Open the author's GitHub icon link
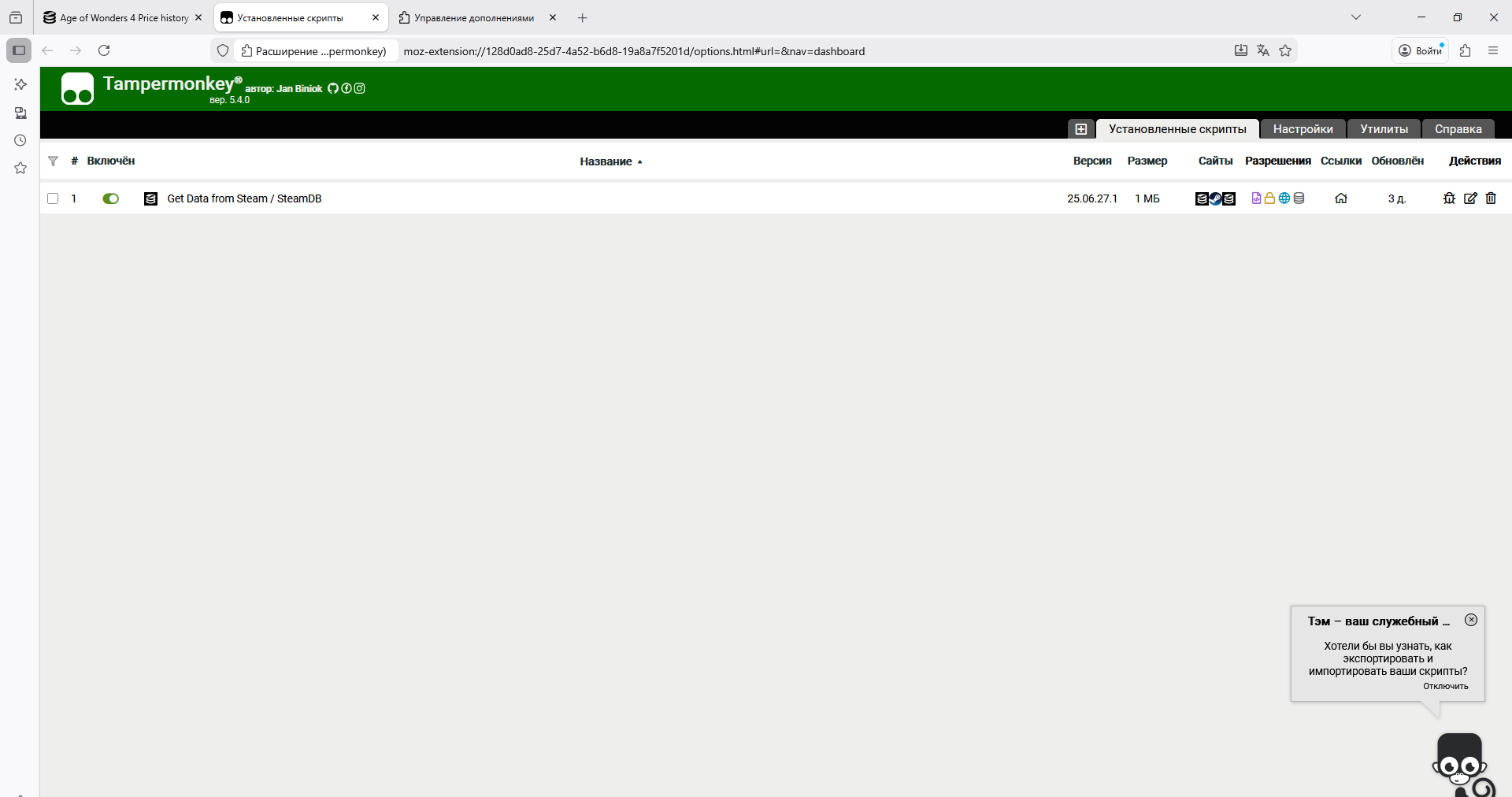Viewport: 1512px width, 797px height. click(333, 88)
